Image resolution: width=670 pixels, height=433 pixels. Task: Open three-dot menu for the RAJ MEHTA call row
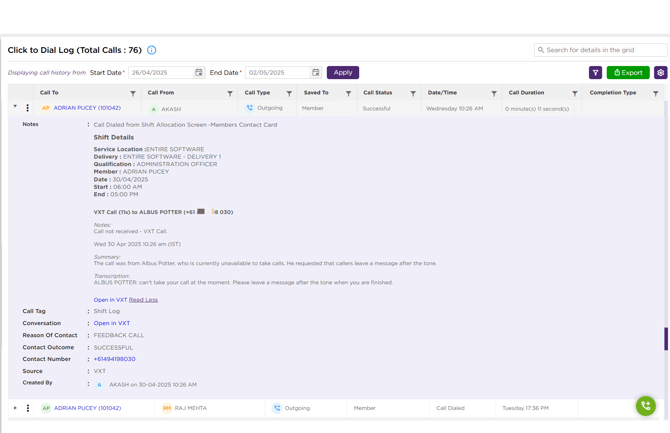[28, 408]
